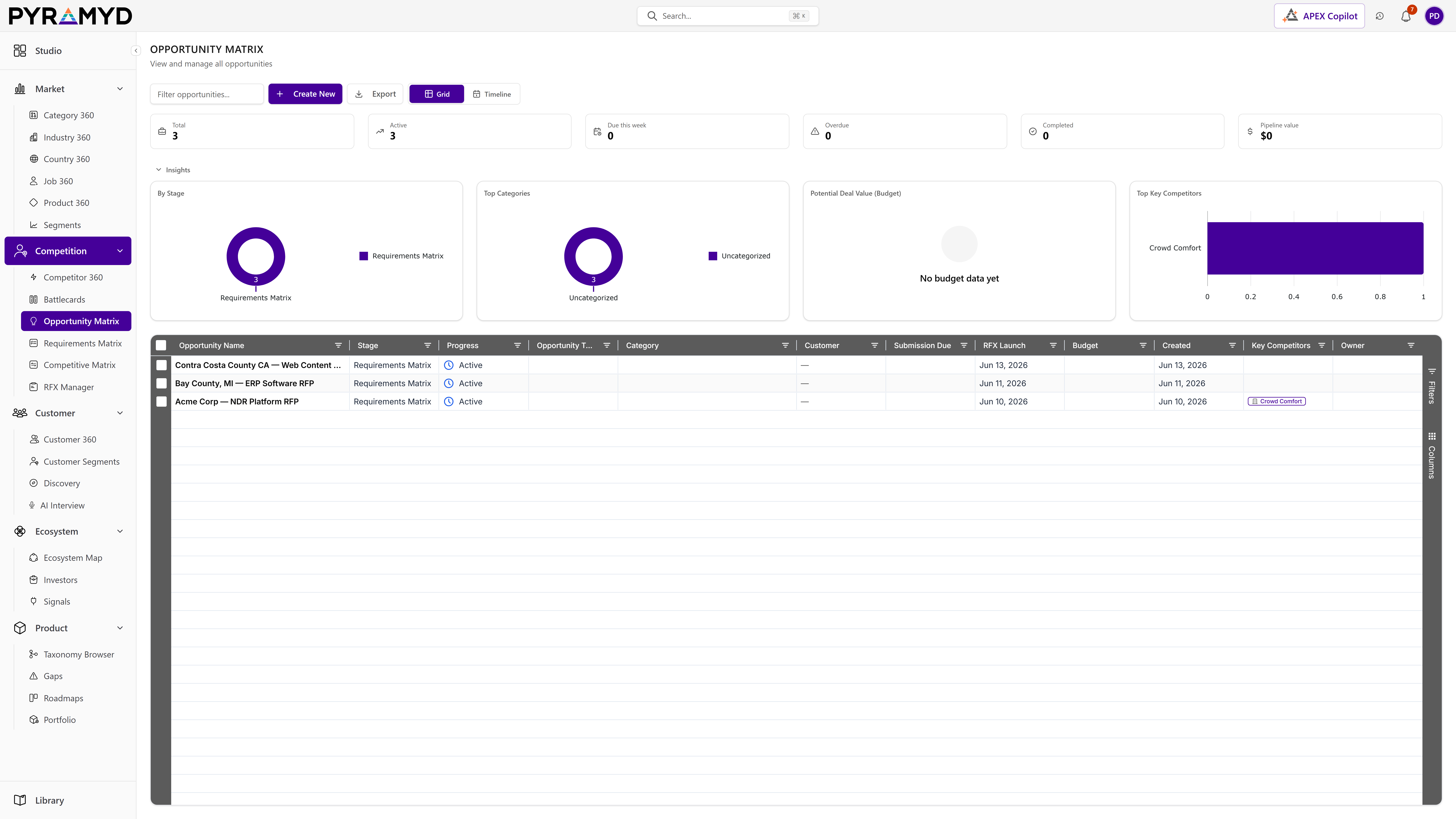Viewport: 1456px width, 819px height.
Task: Click the AI Interview microphone icon
Action: [32, 505]
